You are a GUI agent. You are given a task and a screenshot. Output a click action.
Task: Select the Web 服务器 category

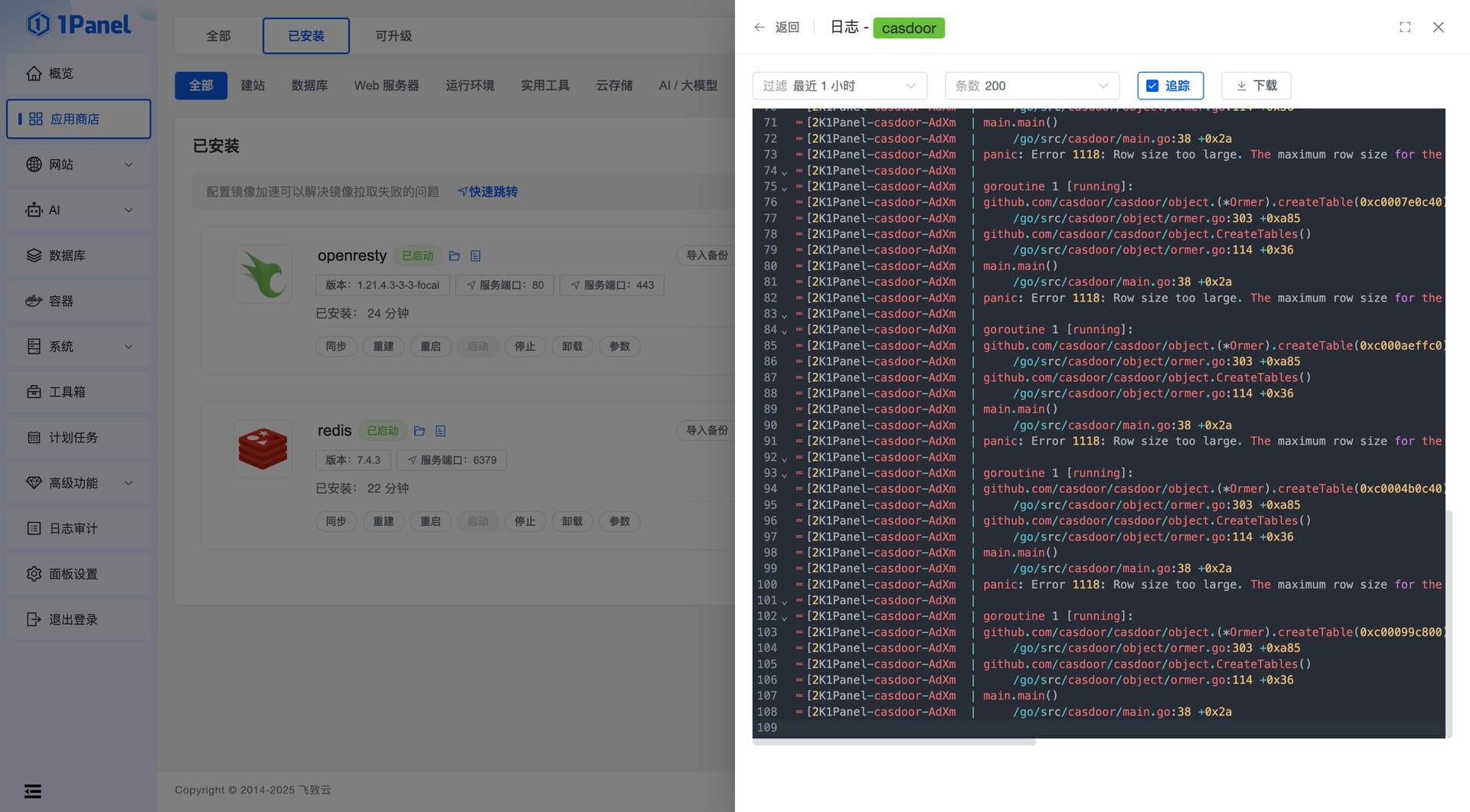tap(387, 86)
